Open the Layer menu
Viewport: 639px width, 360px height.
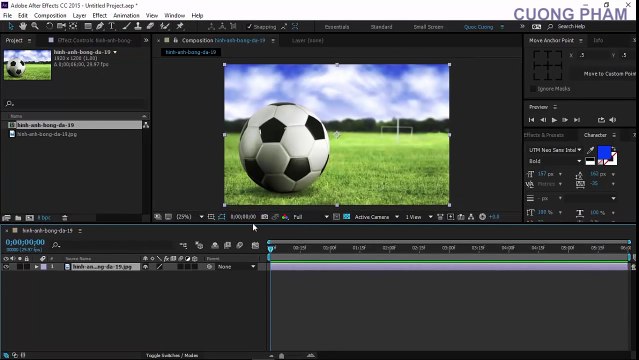[79, 15]
